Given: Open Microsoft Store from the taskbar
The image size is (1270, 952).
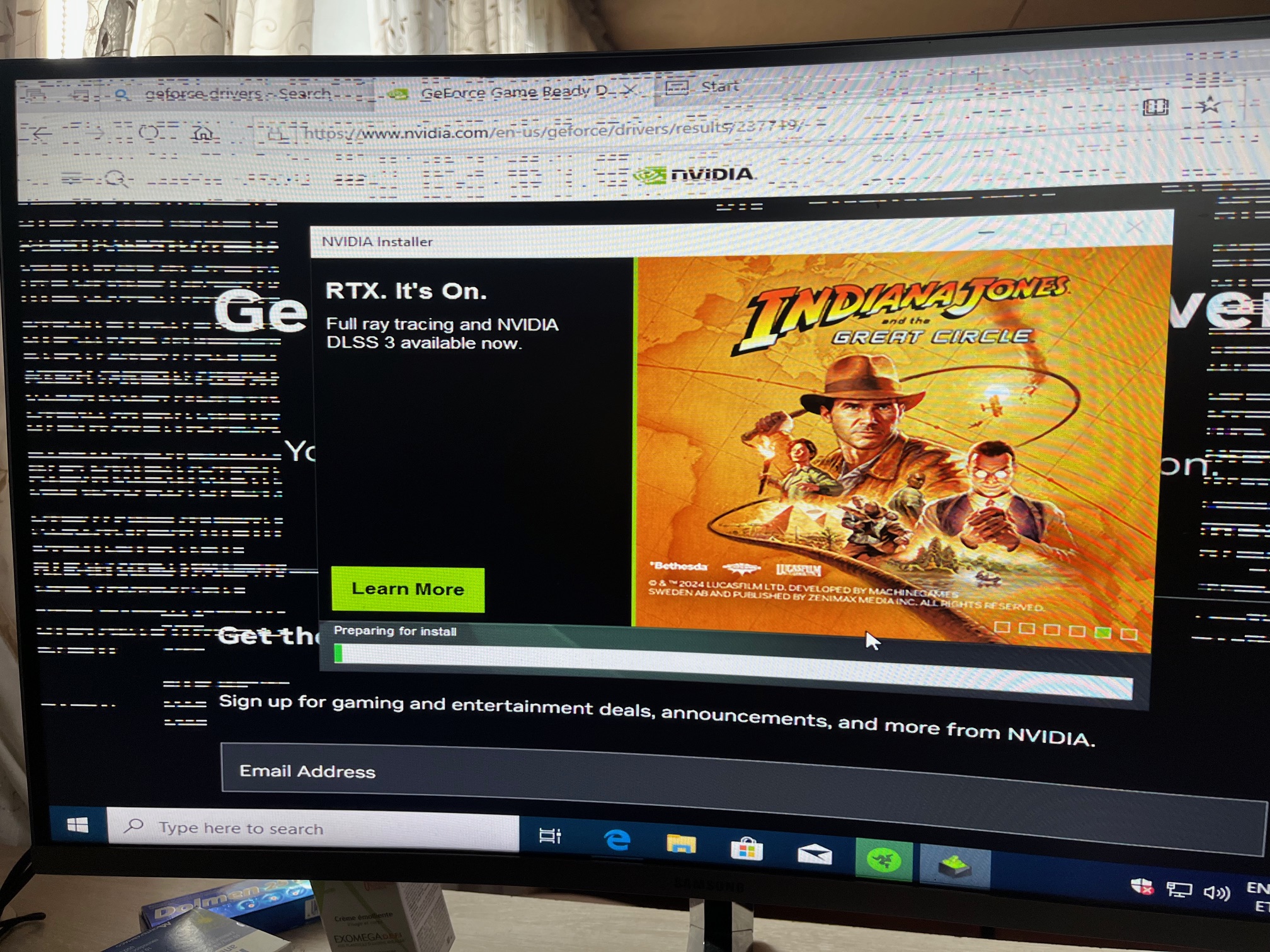Looking at the screenshot, I should pyautogui.click(x=747, y=849).
